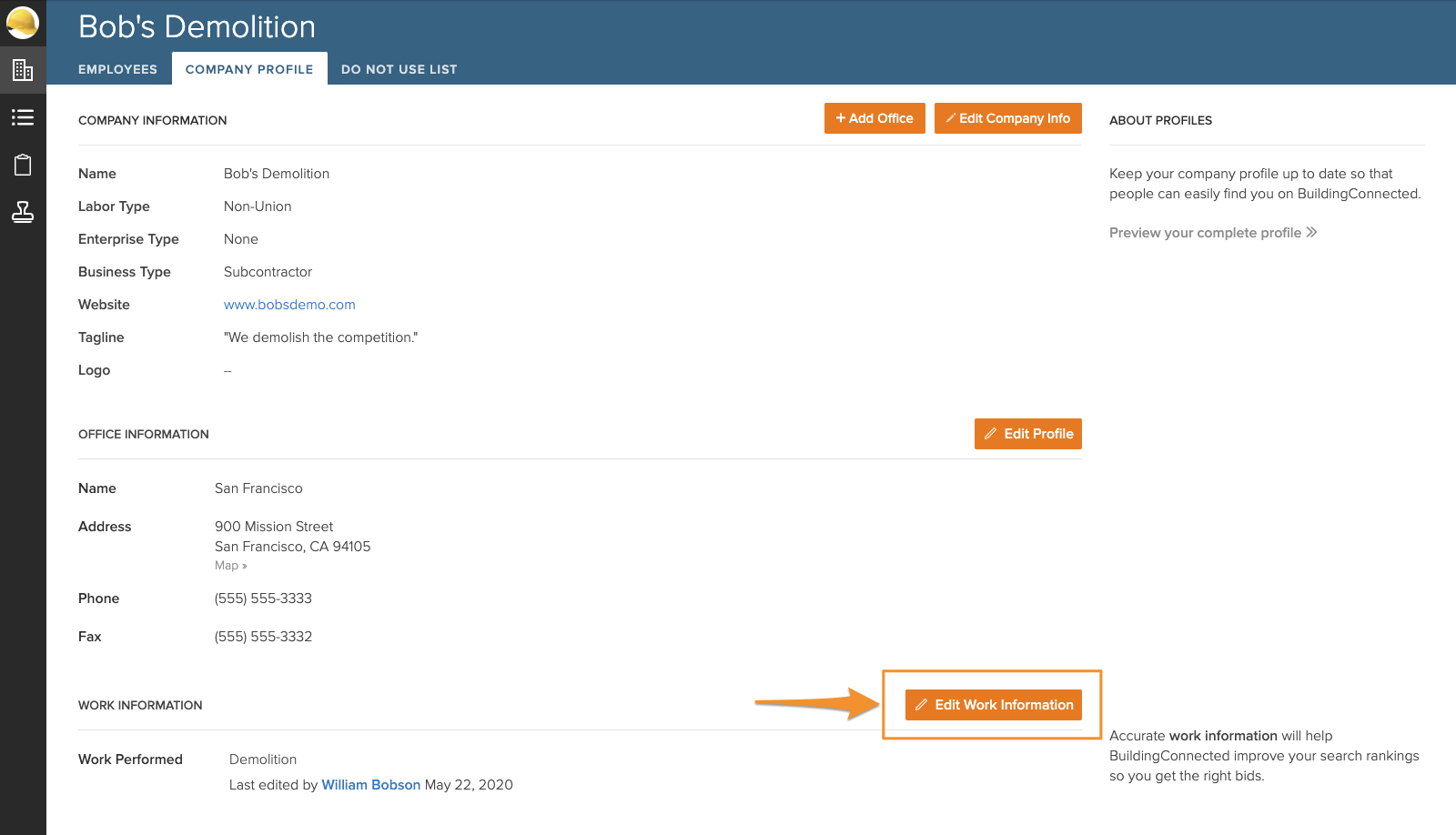Screen dimensions: 1456x835
Task: Go to the Do Not Use List tab
Action: point(399,69)
